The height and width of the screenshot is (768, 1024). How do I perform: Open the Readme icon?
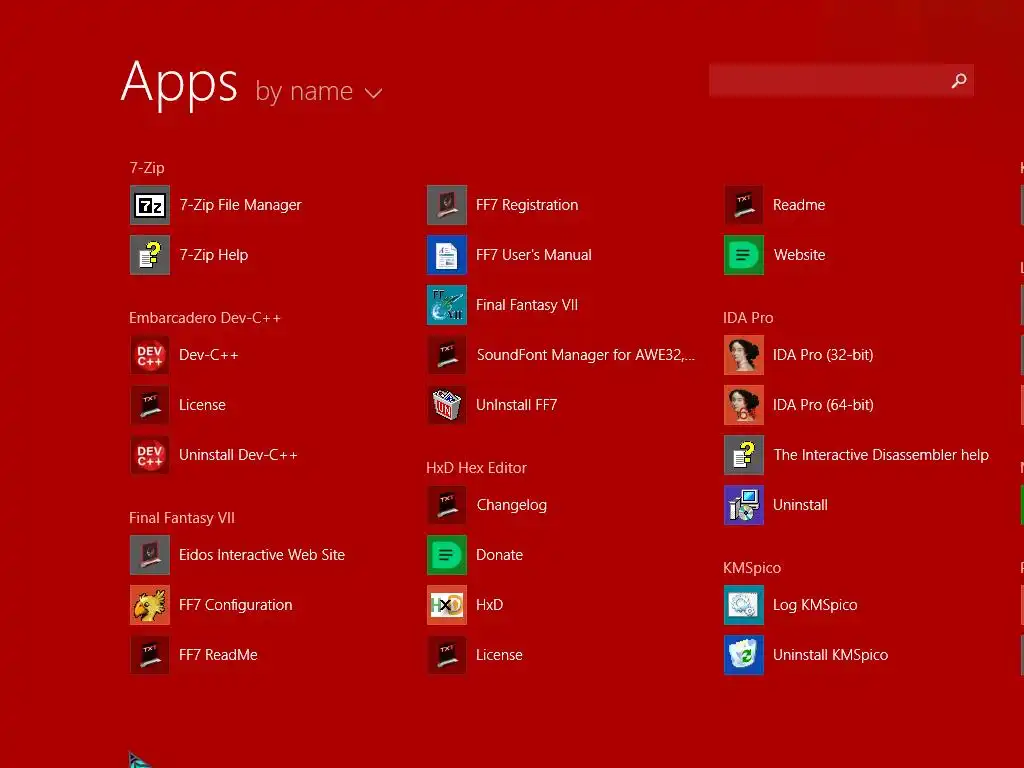point(744,205)
